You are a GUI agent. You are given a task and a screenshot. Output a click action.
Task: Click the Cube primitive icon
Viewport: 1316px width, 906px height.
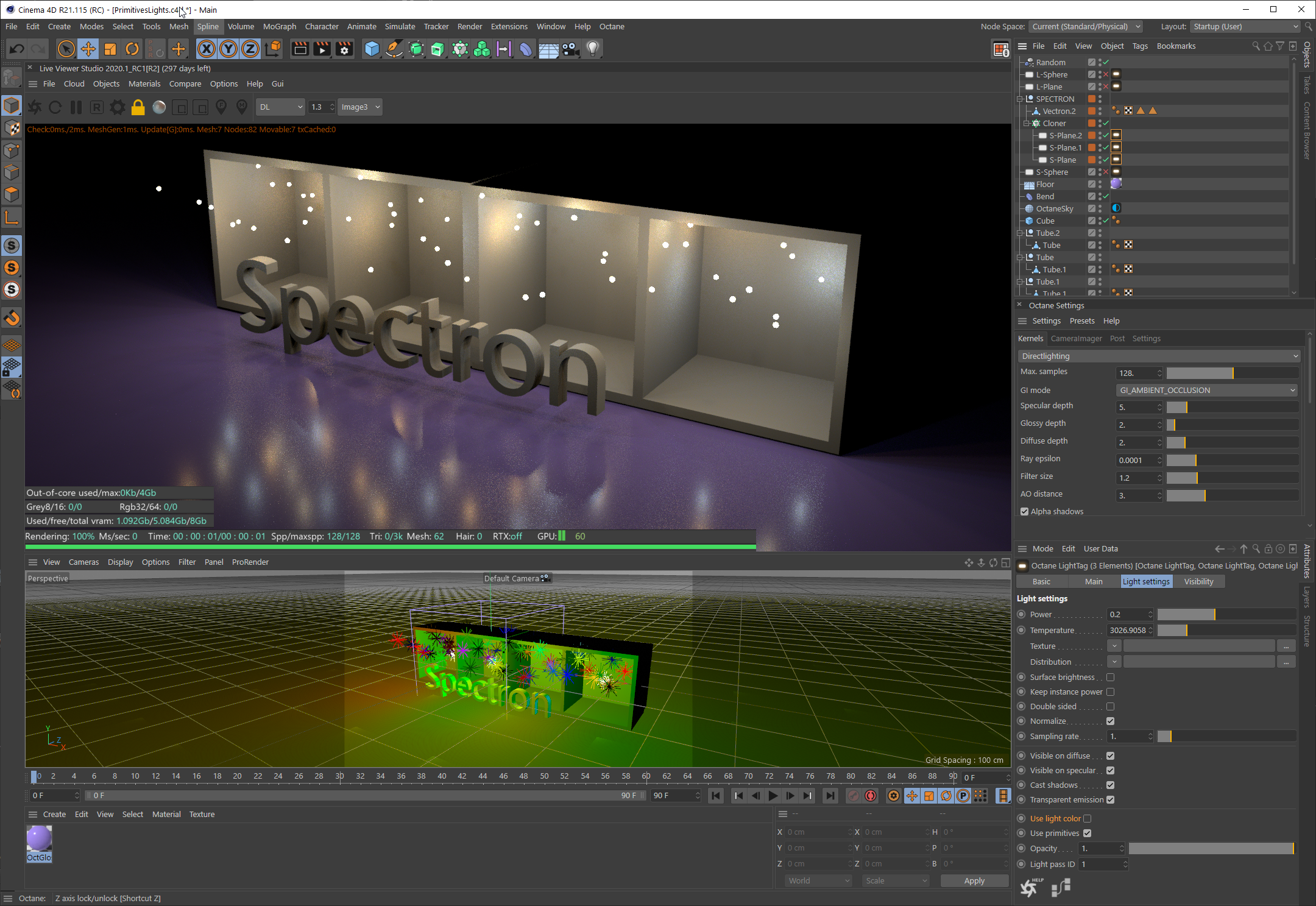[372, 49]
